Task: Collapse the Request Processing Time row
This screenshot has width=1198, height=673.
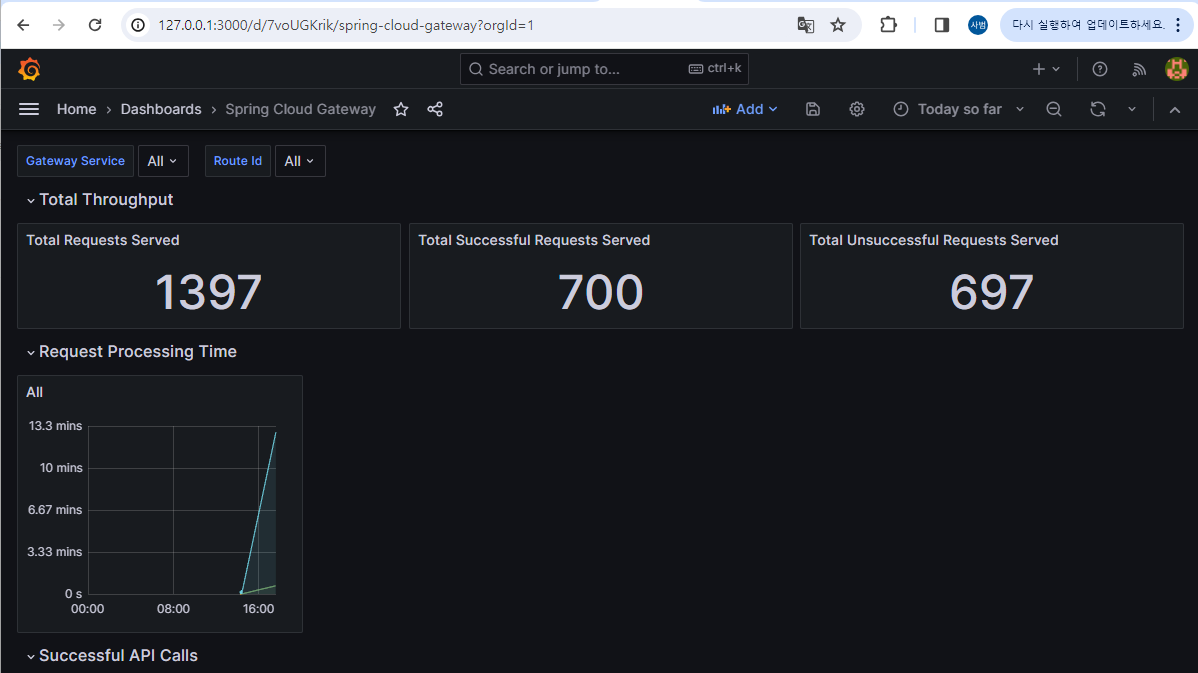Action: pyautogui.click(x=131, y=351)
